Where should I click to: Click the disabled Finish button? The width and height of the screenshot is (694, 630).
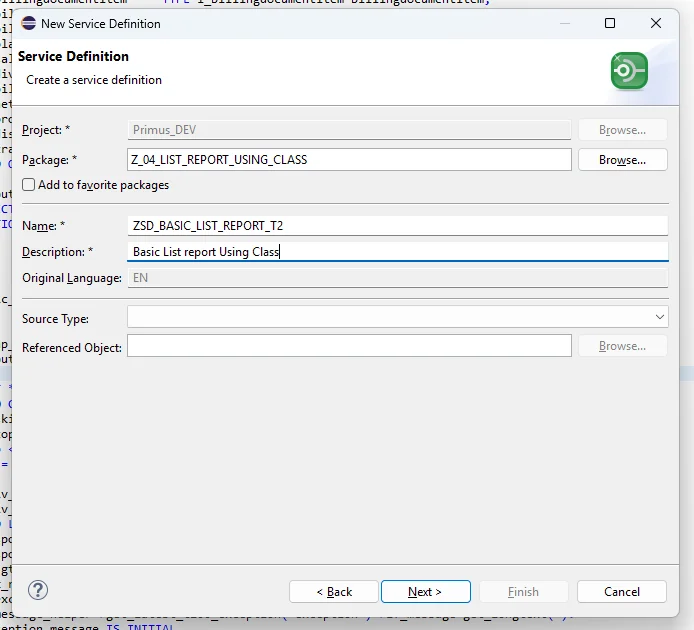[524, 591]
